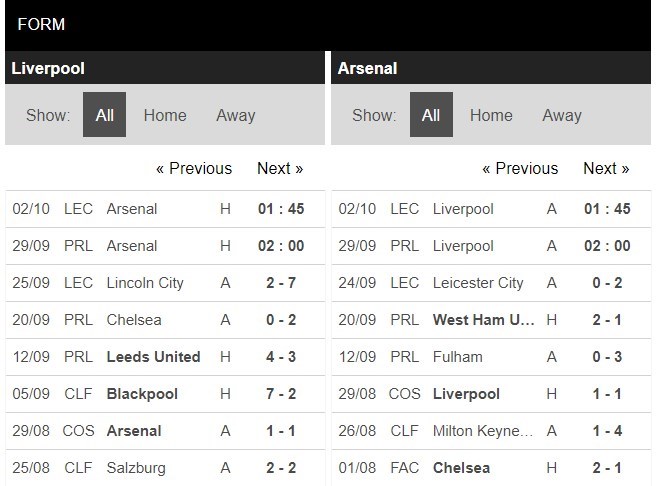656x486 pixels.
Task: Click the 7 - 2 score result
Action: tap(280, 394)
